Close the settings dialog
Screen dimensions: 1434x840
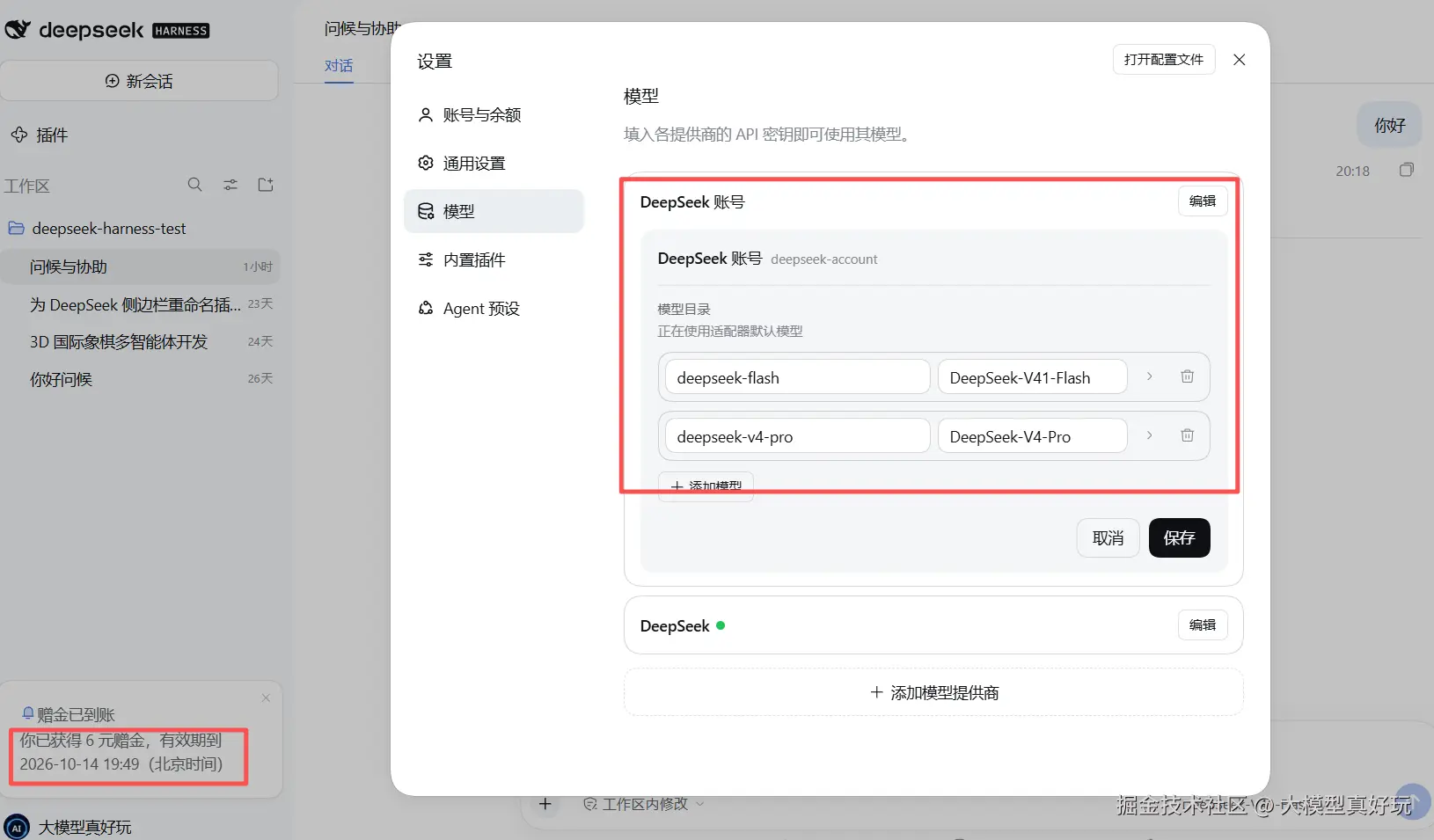[1239, 60]
